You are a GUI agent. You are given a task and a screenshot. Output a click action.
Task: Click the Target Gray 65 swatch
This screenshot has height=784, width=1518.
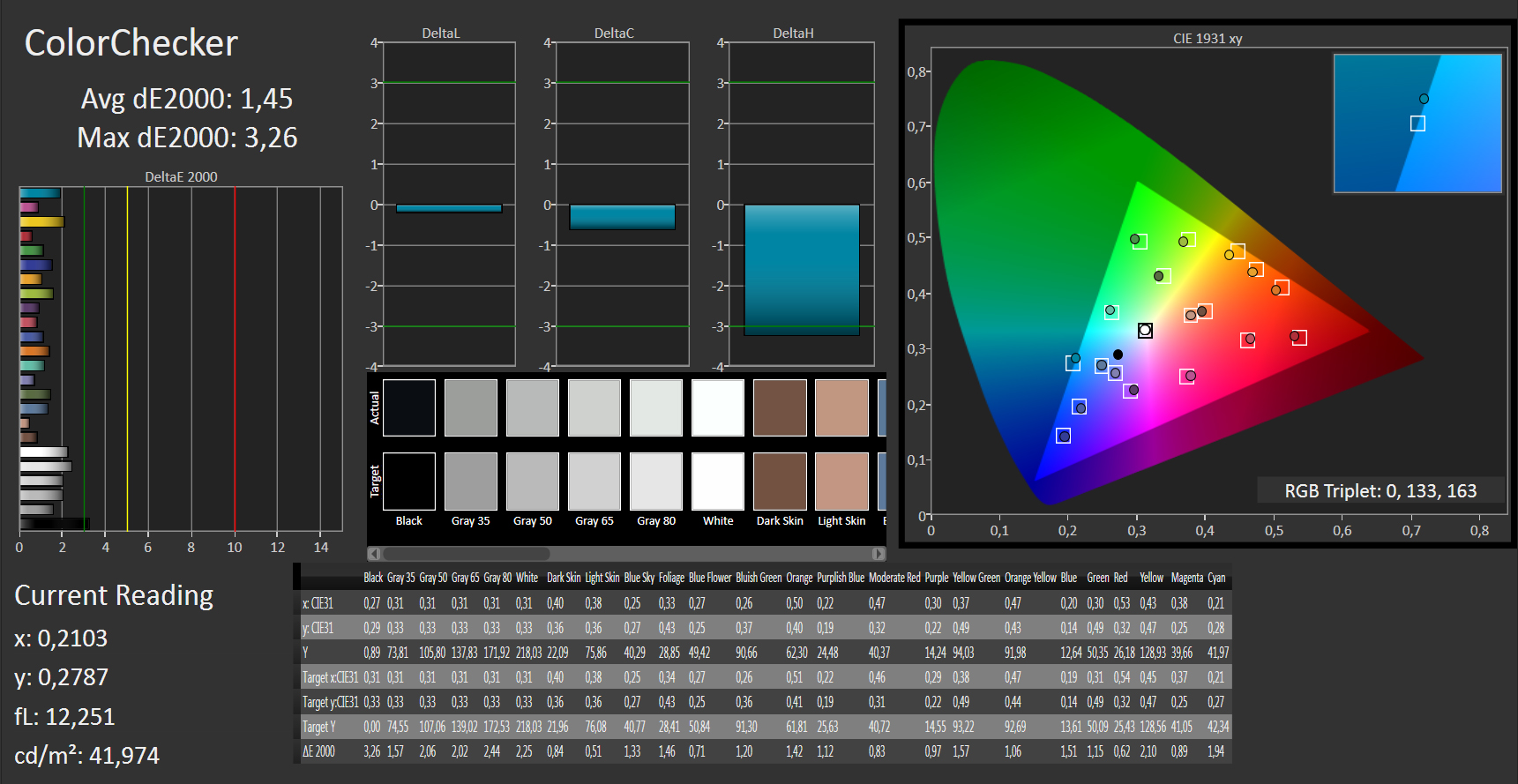pyautogui.click(x=594, y=481)
